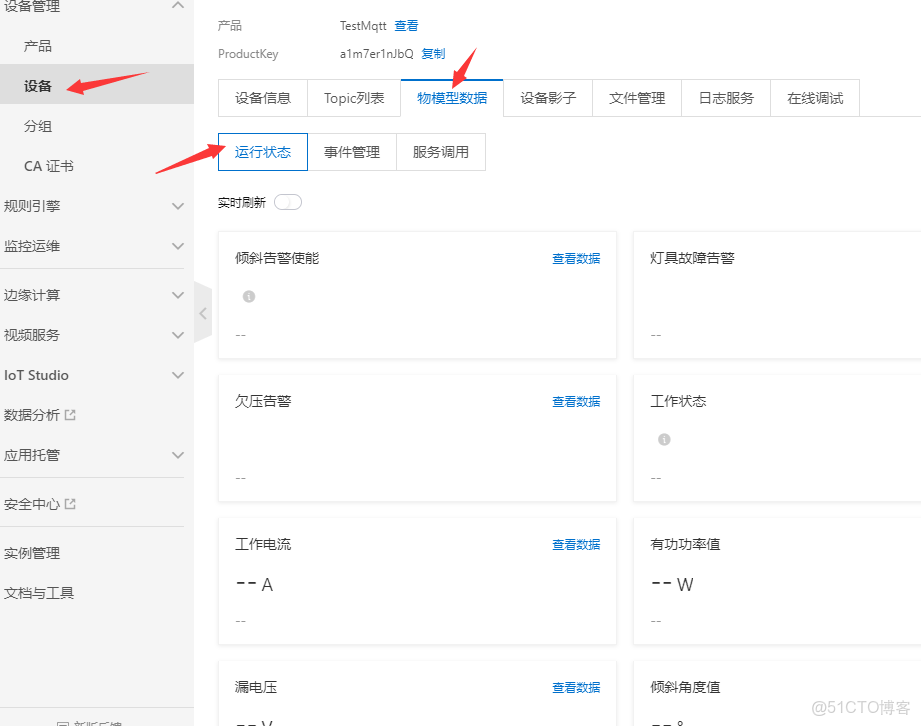Click 查看数据 for 倾斜告警使能
Screen dimensions: 921x726
click(x=576, y=258)
